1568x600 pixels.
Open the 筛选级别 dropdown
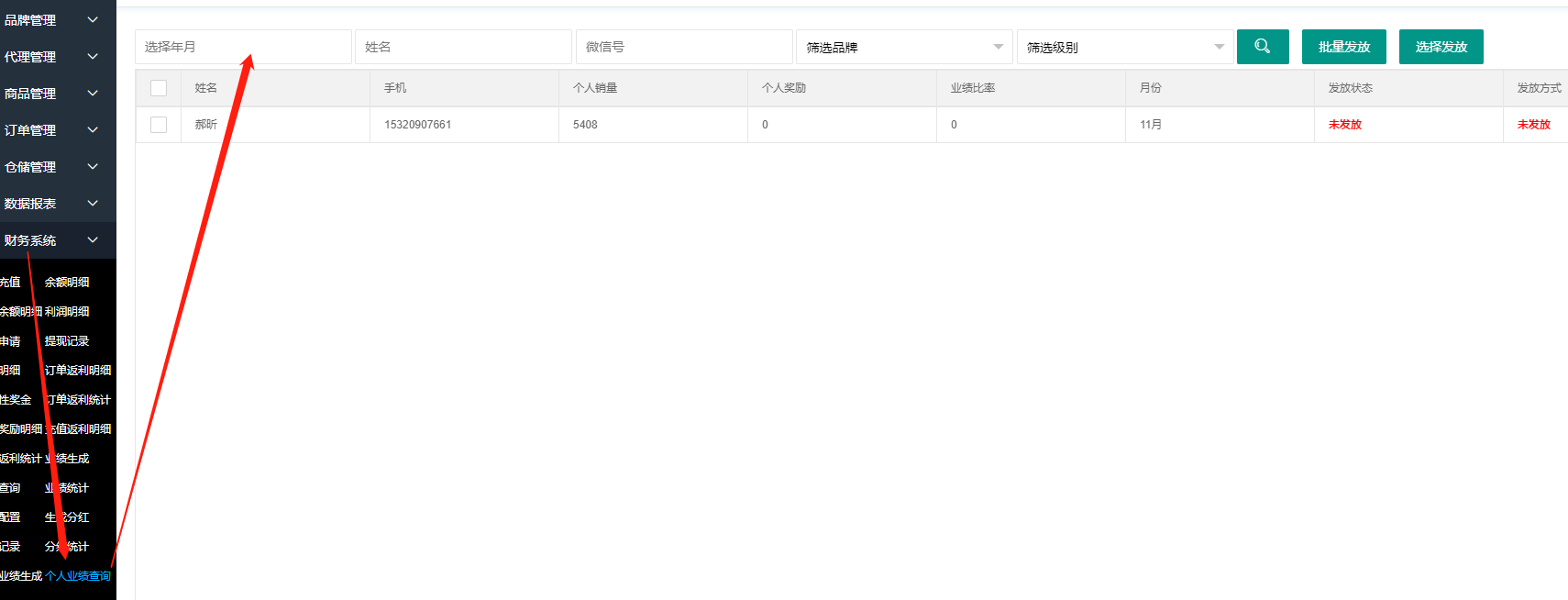pyautogui.click(x=1123, y=47)
